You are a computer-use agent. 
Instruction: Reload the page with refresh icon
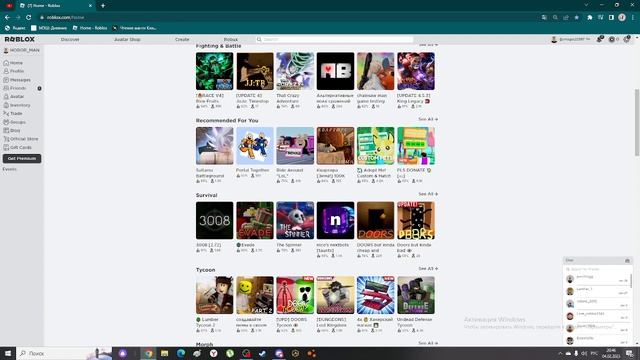point(29,18)
